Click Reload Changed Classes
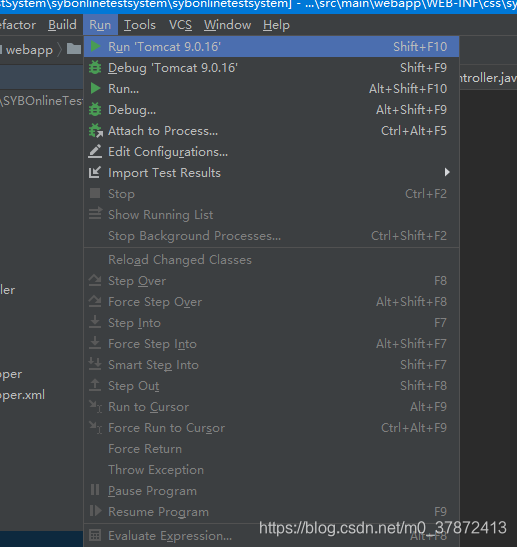This screenshot has height=547, width=517. coord(271,260)
